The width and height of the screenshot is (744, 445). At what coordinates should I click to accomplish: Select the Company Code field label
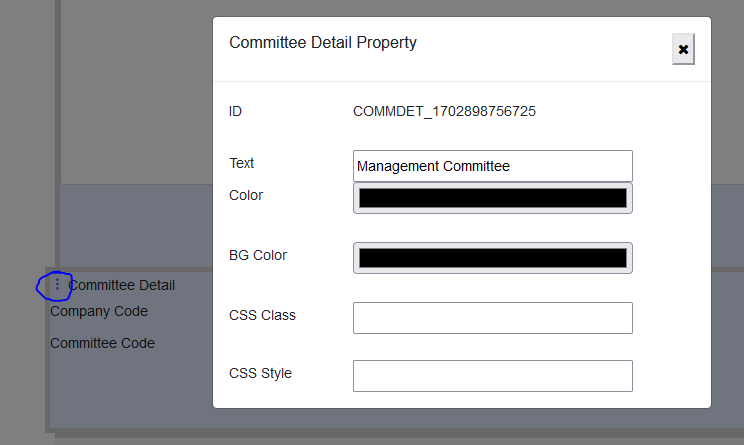[x=99, y=311]
